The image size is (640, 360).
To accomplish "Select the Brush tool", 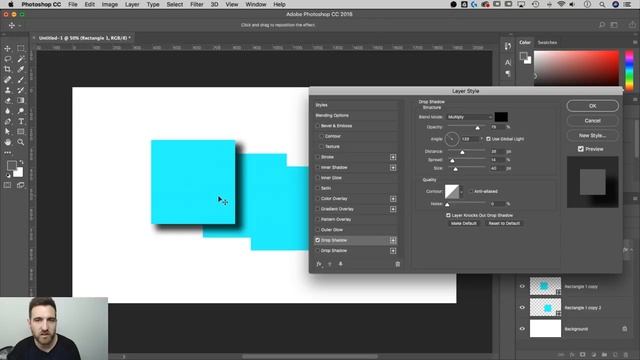I will click(20, 80).
